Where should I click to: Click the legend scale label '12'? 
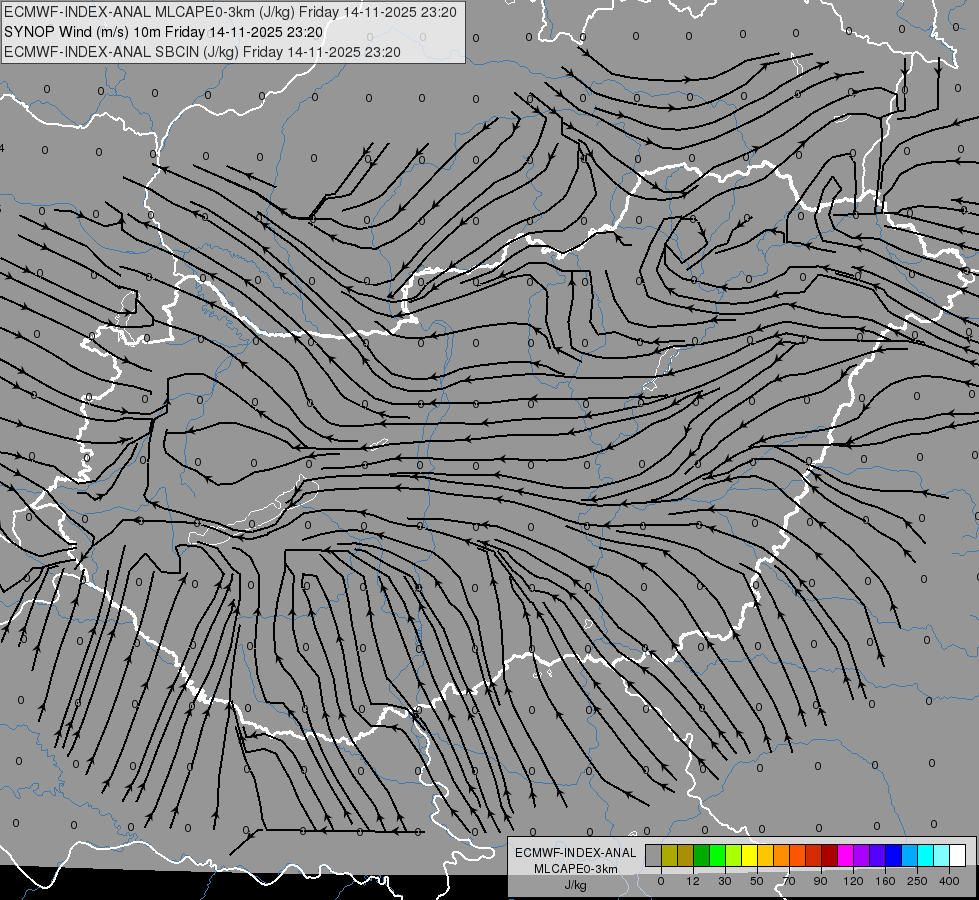pos(692,881)
